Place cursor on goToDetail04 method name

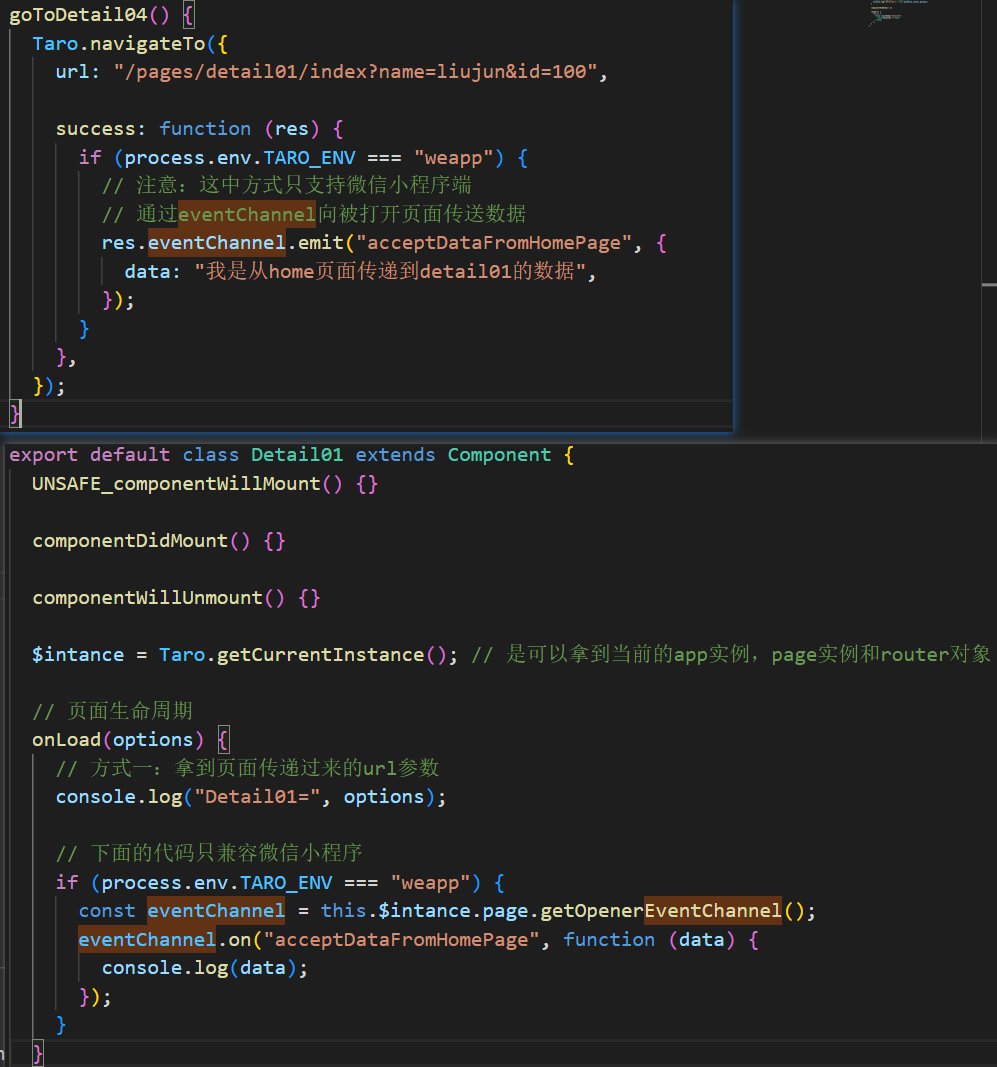[x=78, y=14]
